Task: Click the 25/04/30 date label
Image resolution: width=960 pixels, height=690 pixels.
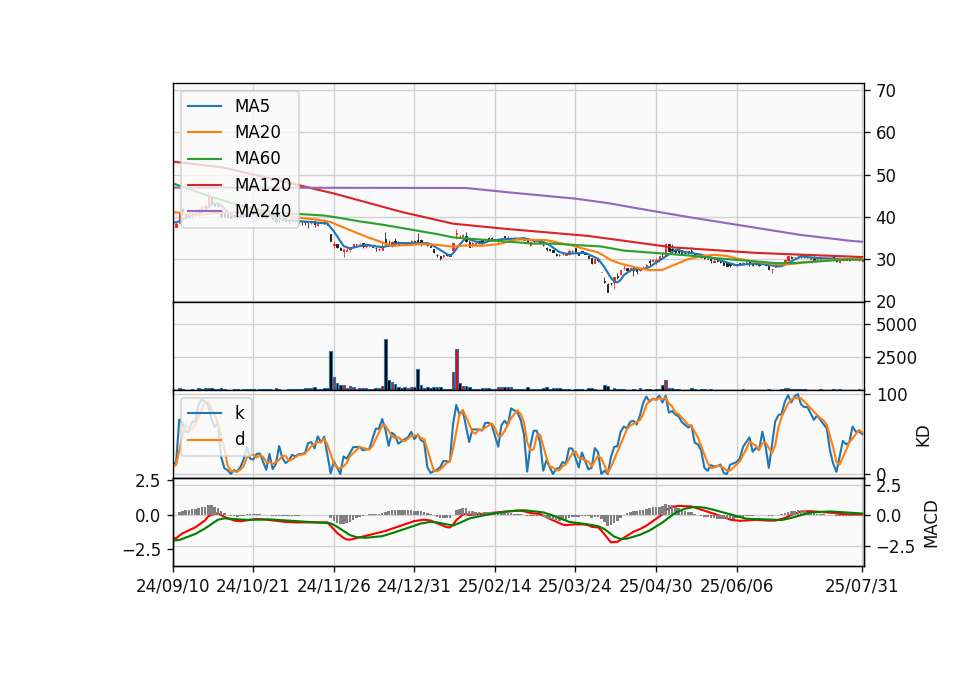Action: (656, 586)
